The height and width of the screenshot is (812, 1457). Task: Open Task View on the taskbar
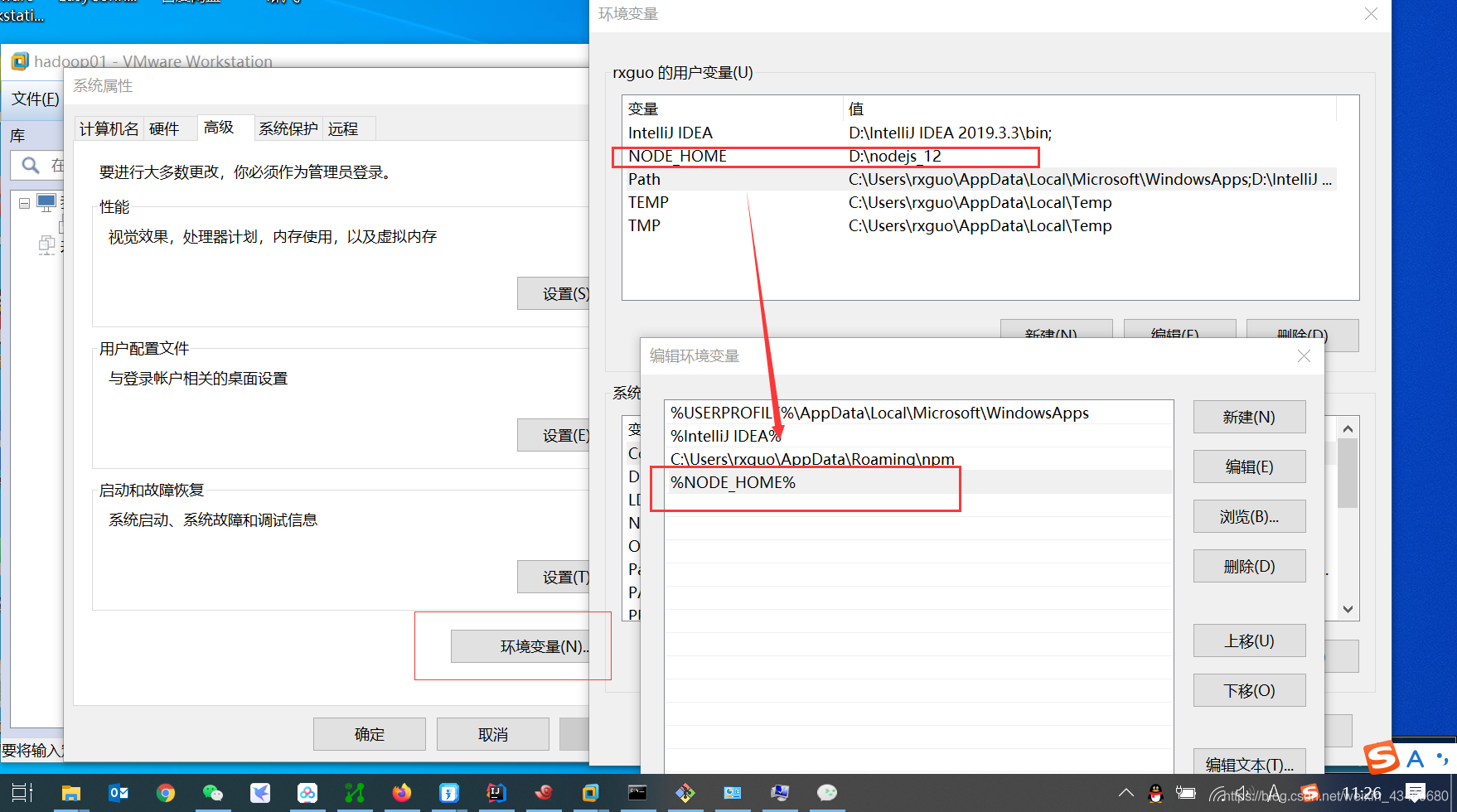pos(22,793)
